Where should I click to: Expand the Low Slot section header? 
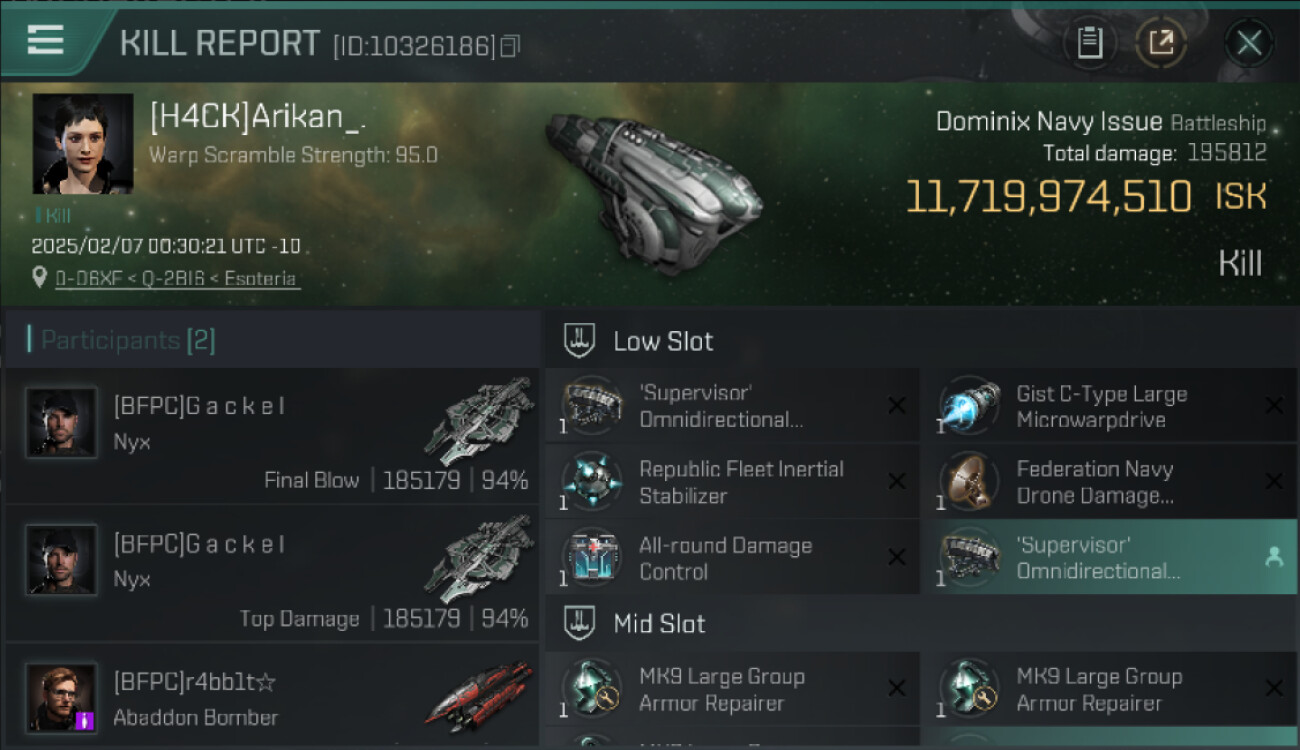pos(663,341)
